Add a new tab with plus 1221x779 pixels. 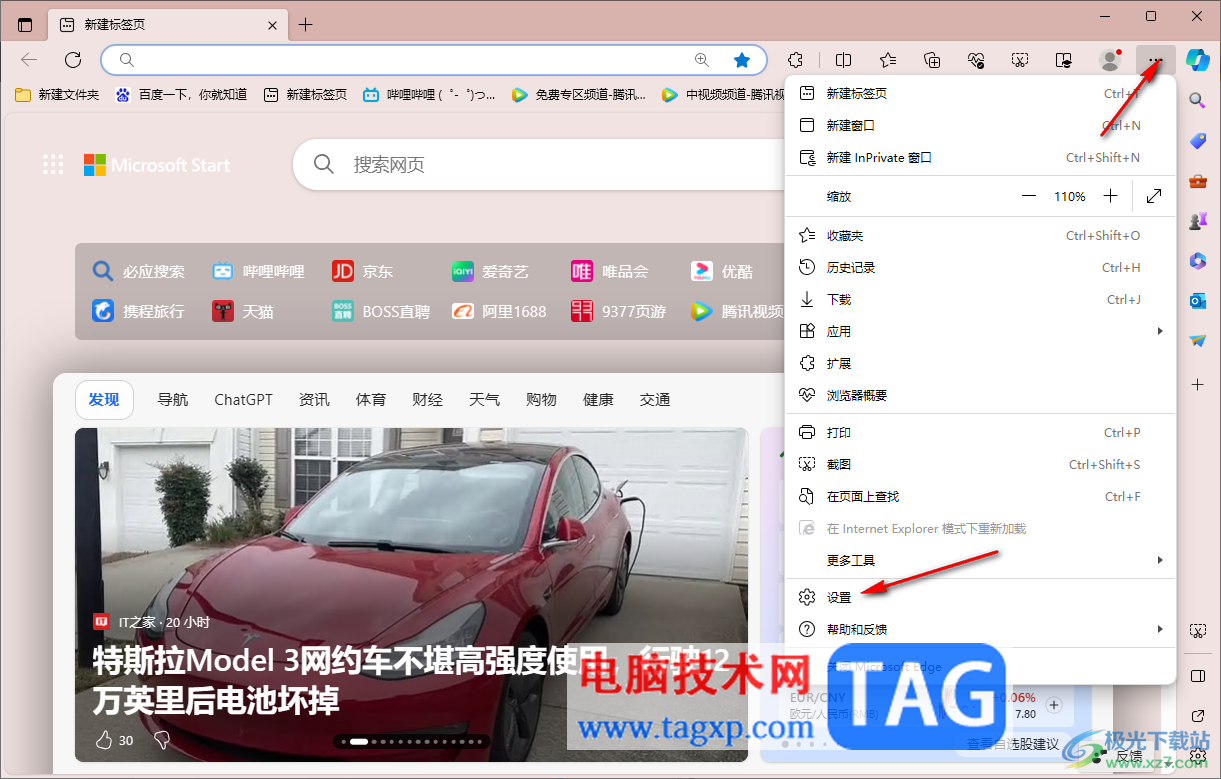tap(306, 25)
